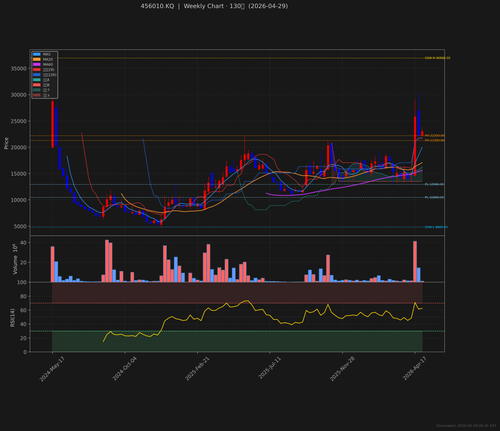
Task: Click the 25000 price axis tick
Action: tap(18, 121)
